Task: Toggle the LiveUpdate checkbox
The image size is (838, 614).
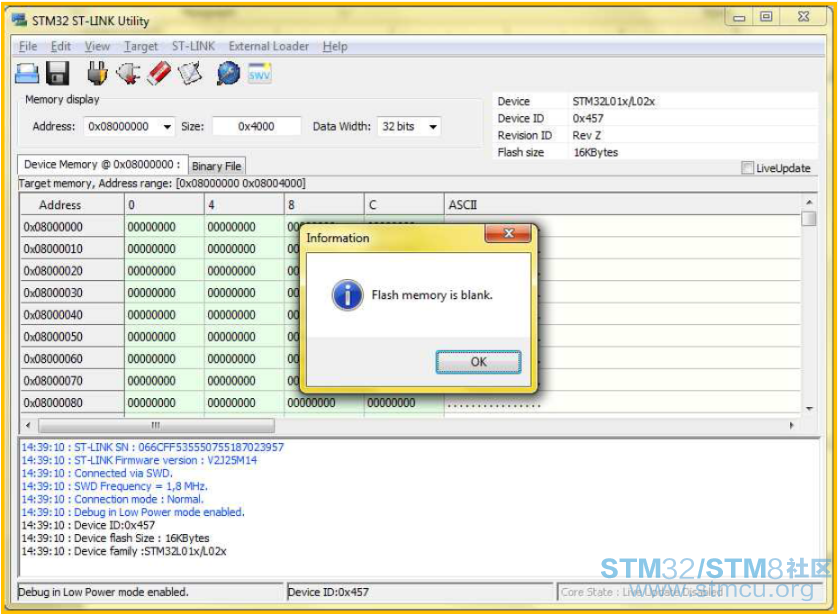Action: 747,168
